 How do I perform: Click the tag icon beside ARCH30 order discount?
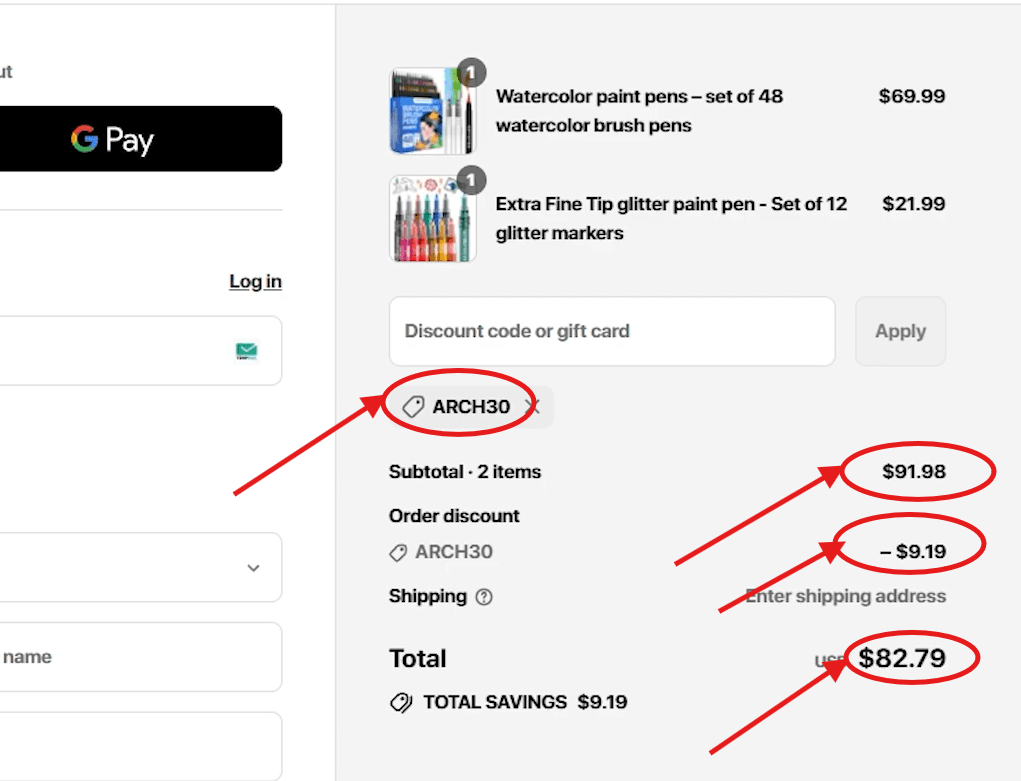[x=396, y=552]
